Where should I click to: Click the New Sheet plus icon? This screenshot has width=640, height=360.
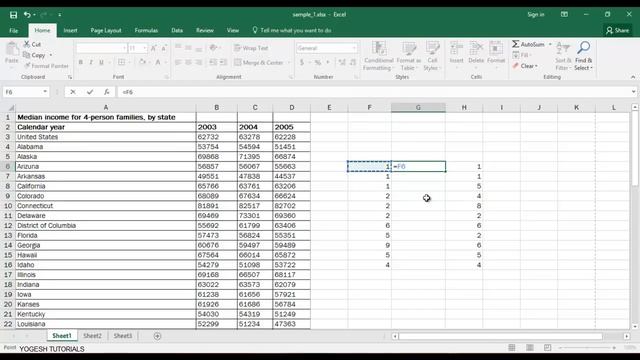157,336
